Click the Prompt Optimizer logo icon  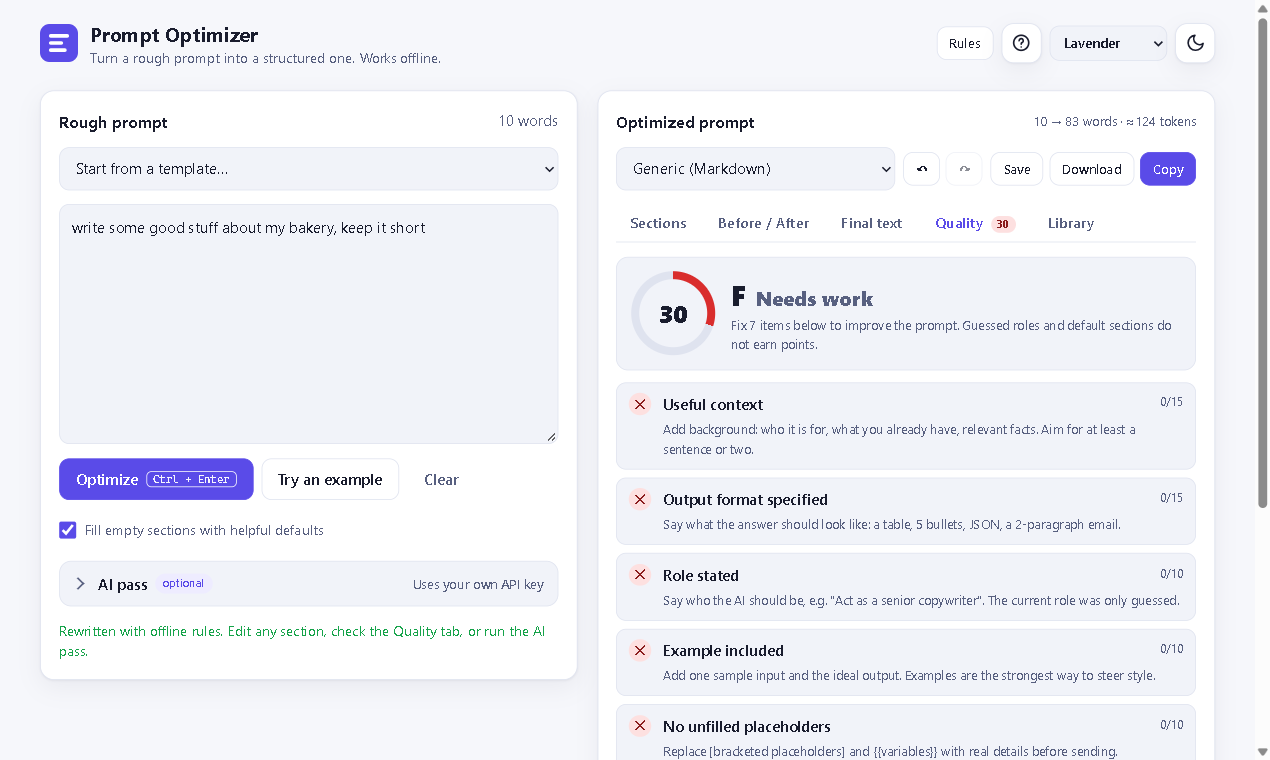(x=59, y=43)
